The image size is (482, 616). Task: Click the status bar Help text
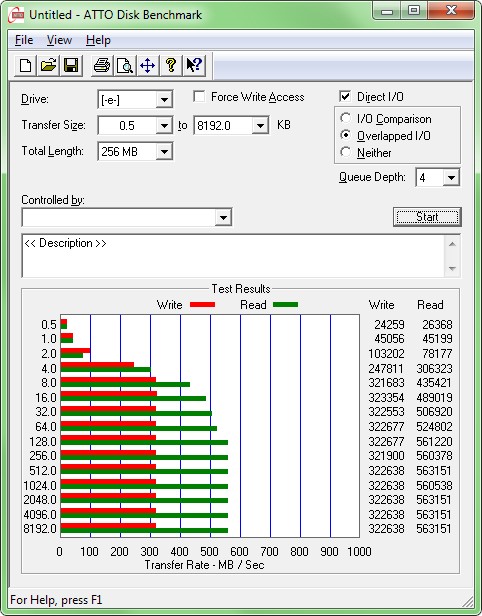pyautogui.click(x=56, y=600)
